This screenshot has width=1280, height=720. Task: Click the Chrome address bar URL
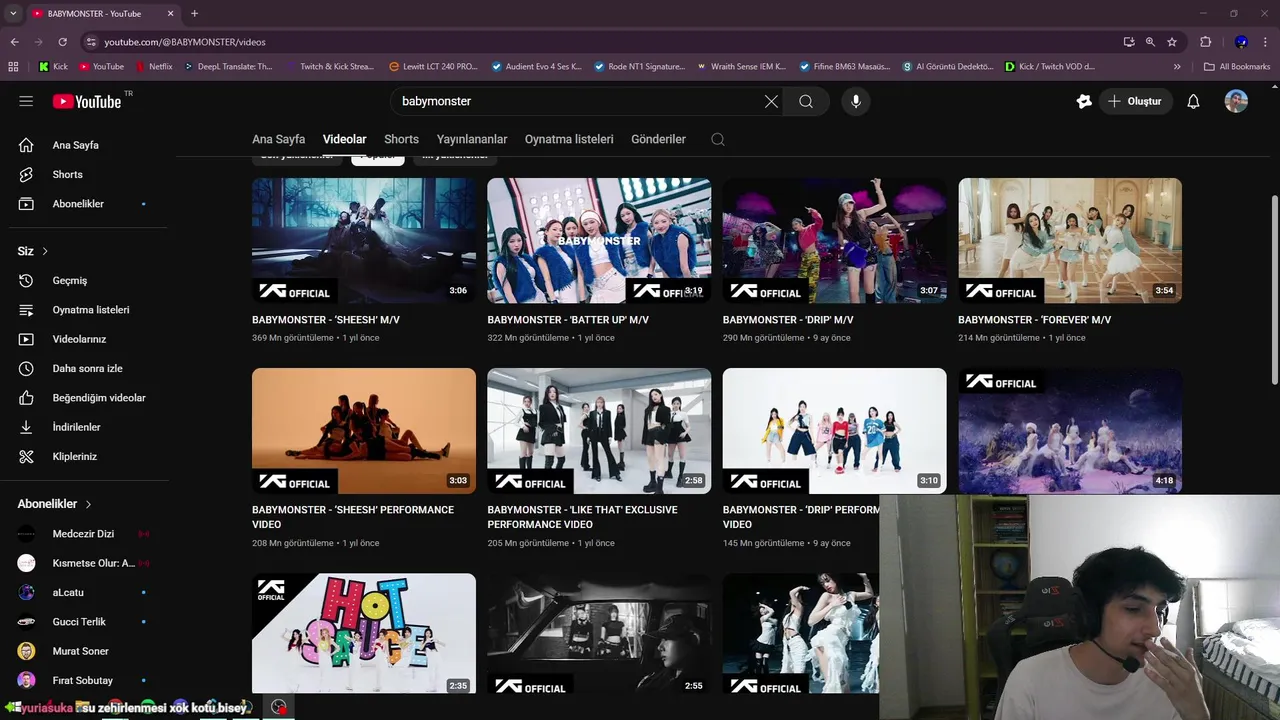(x=185, y=42)
